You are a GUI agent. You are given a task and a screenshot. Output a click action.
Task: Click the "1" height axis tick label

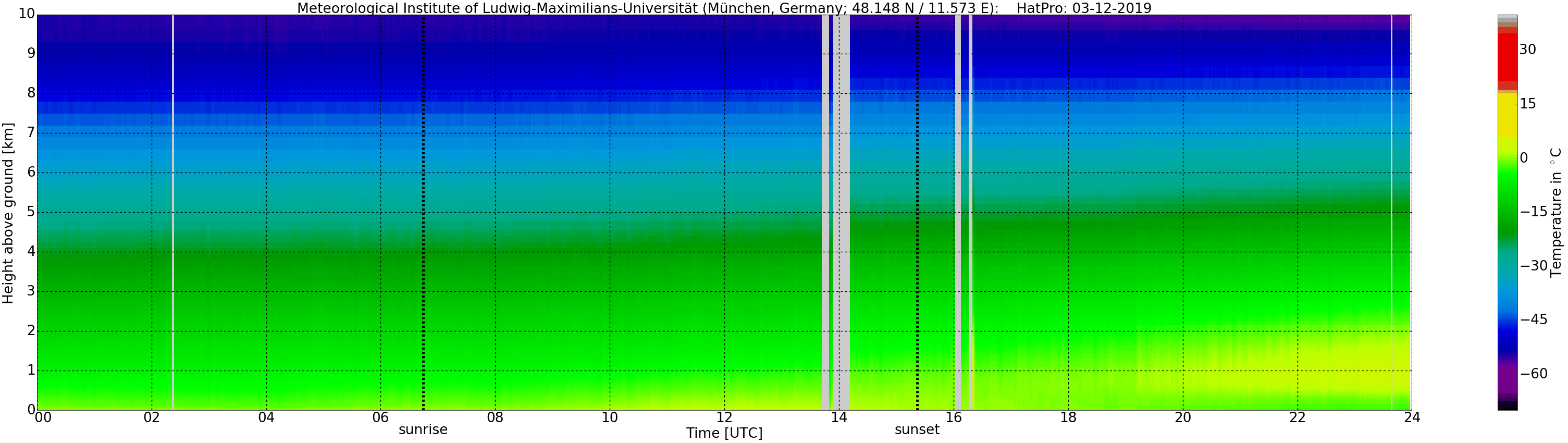31,370
